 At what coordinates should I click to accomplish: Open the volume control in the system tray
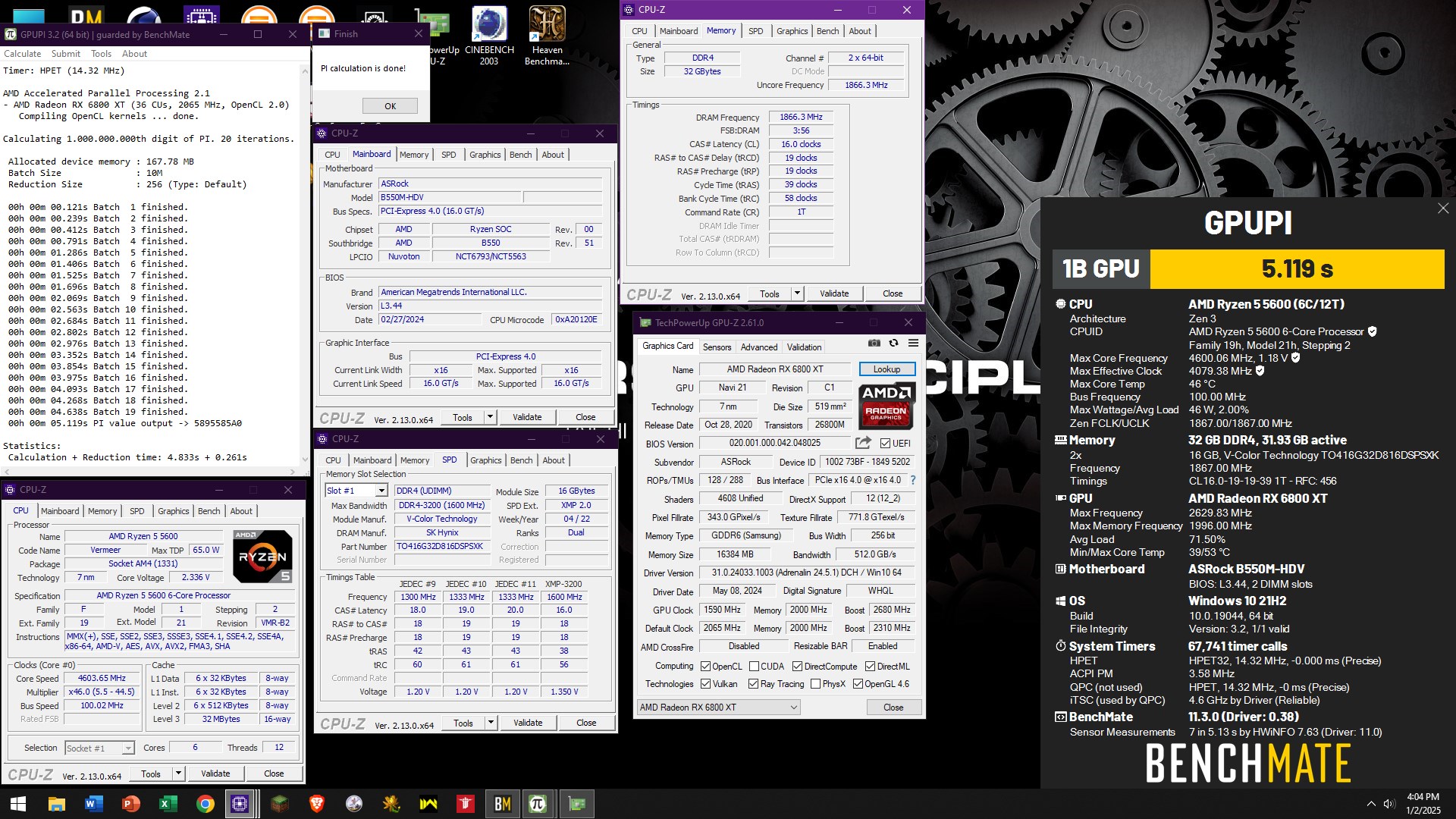[1389, 804]
